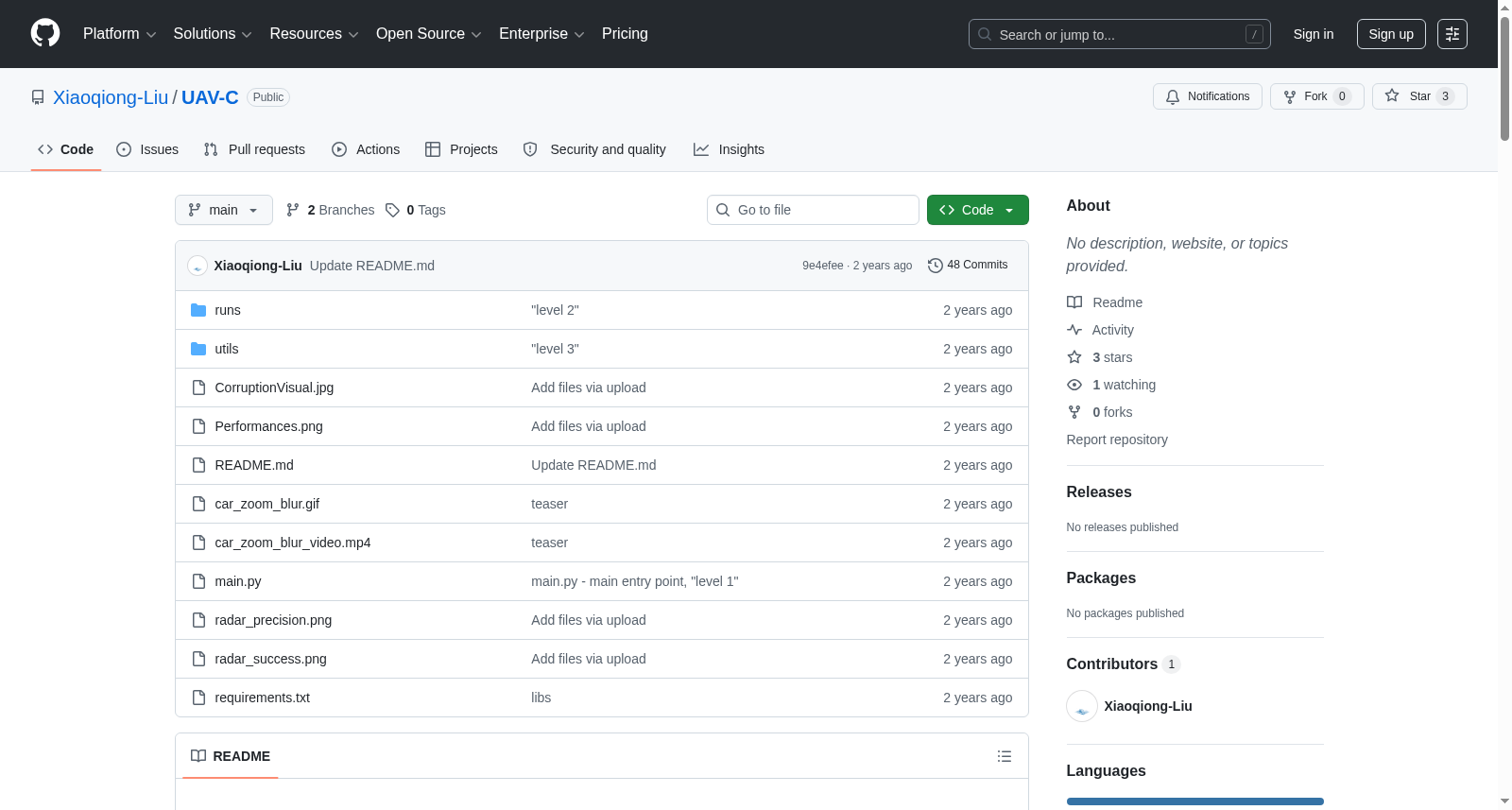Open the car_zoom_blur_video.mp4 file
The width and height of the screenshot is (1512, 810).
[293, 543]
